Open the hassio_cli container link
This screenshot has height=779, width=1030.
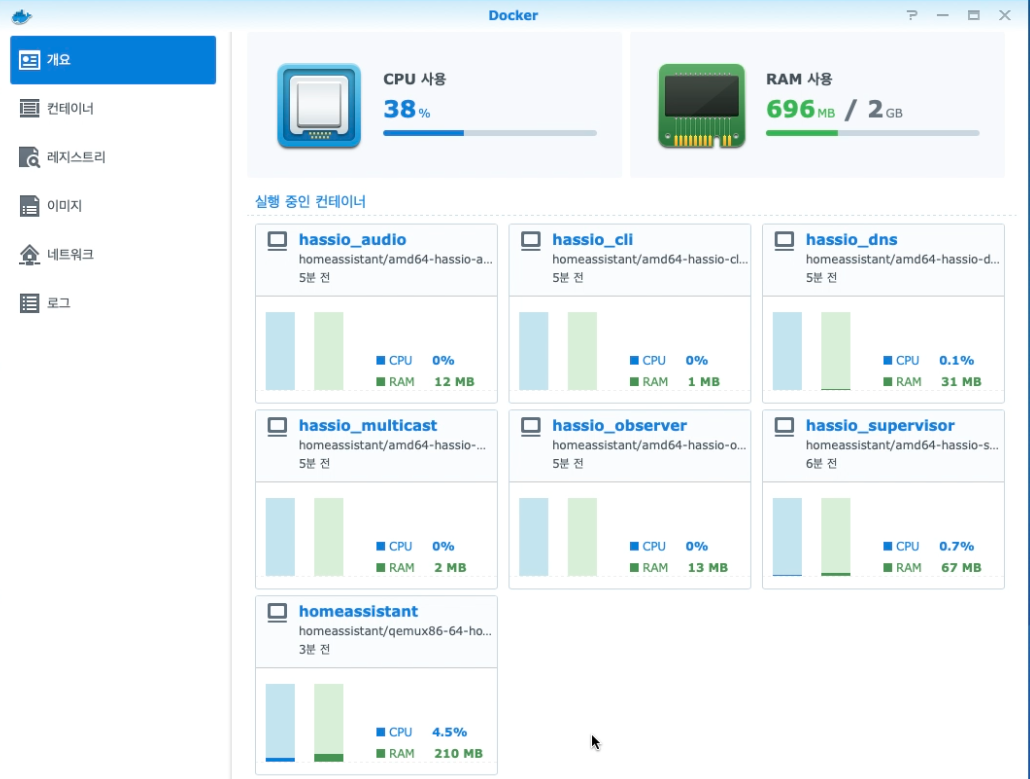coord(593,240)
